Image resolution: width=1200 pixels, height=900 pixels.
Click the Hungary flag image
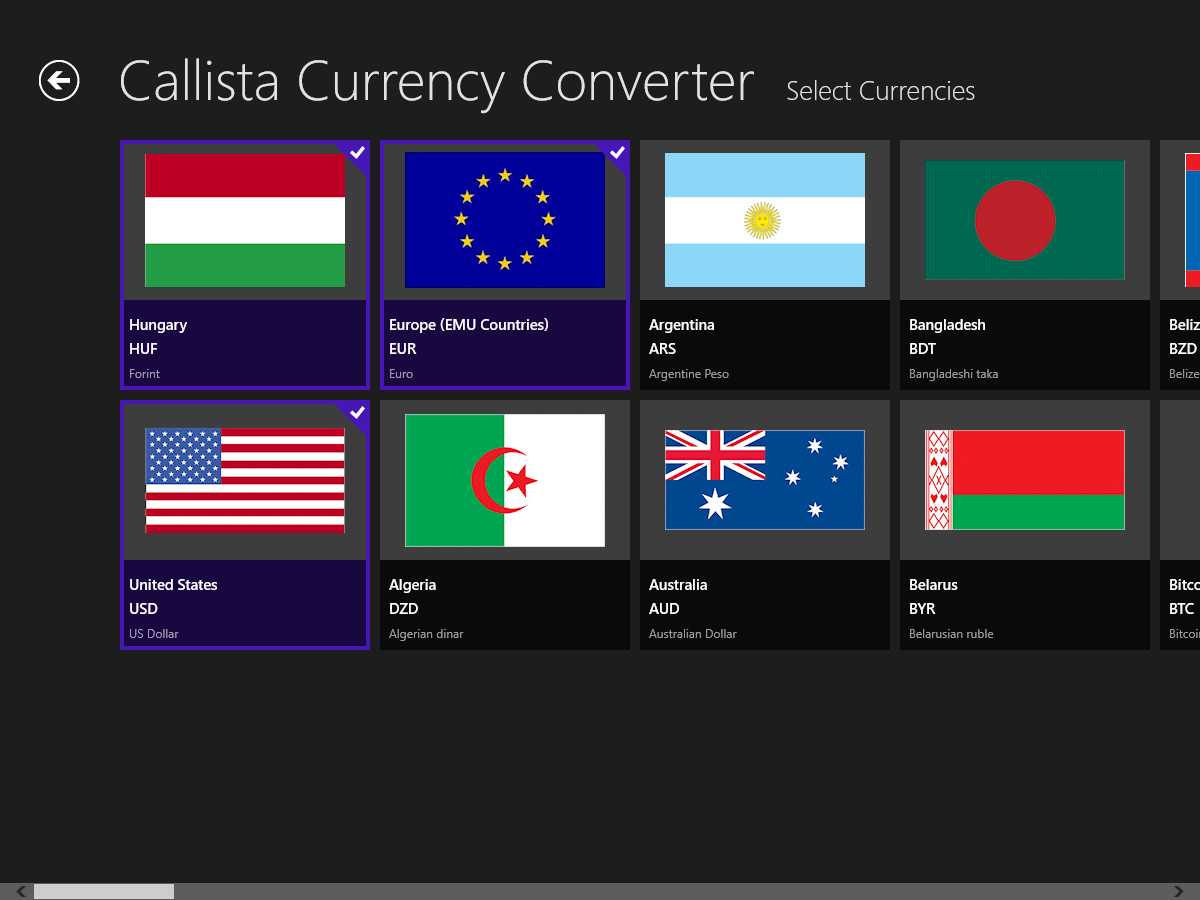click(245, 220)
